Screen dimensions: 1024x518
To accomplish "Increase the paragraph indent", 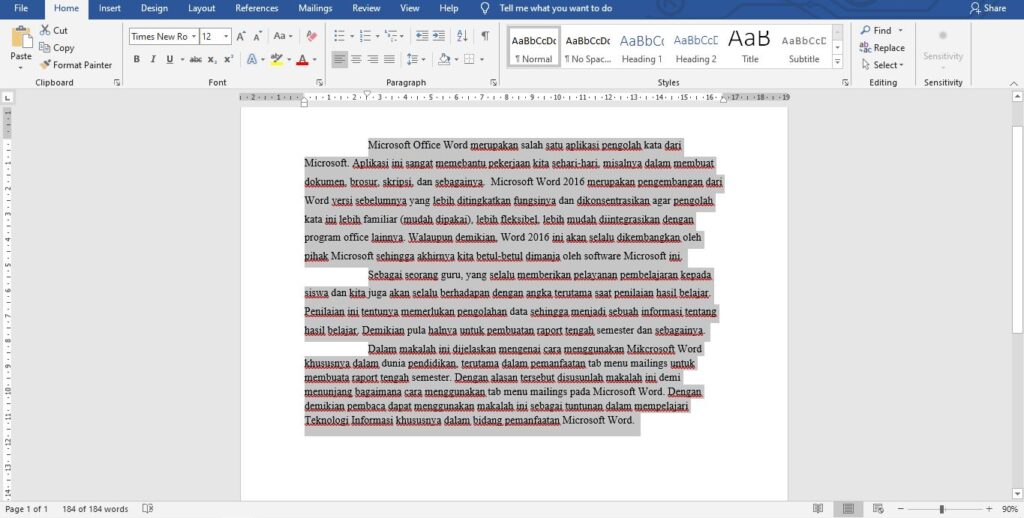I will (438, 36).
